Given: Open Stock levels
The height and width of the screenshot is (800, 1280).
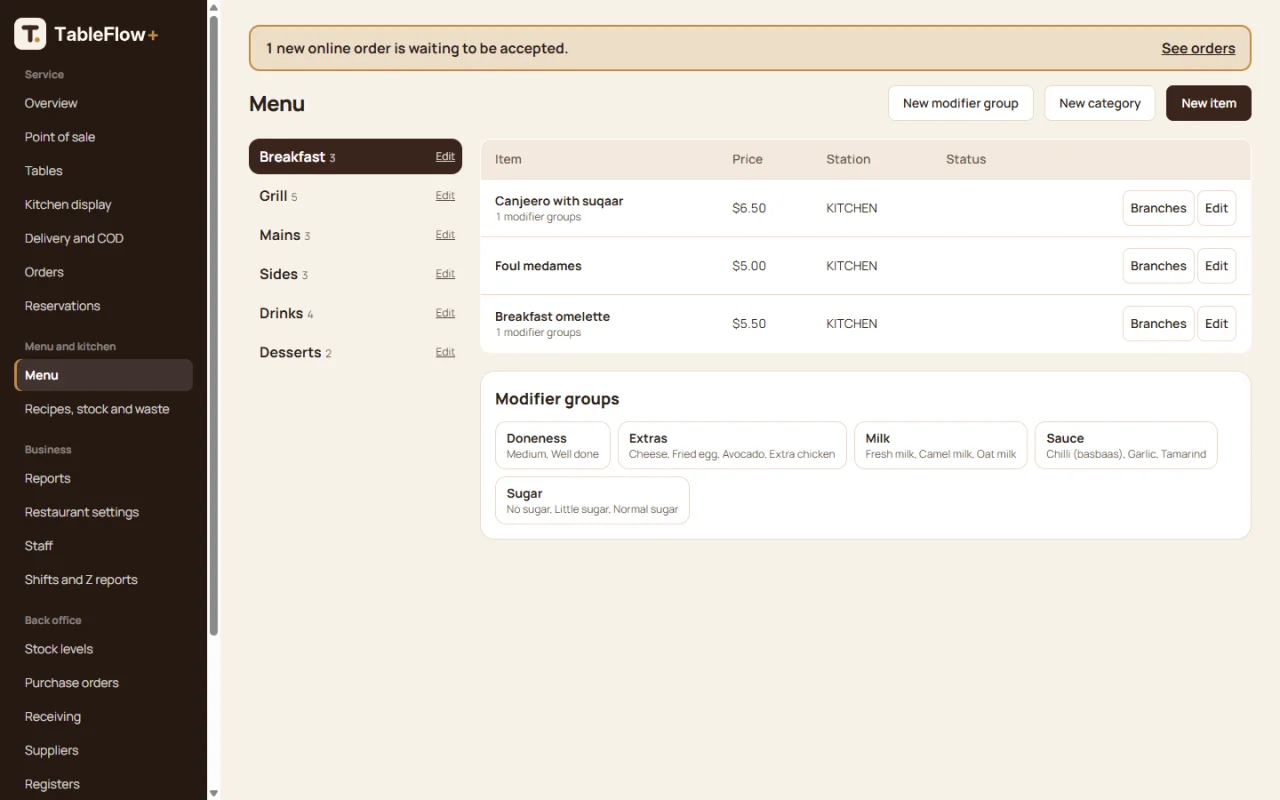Looking at the screenshot, I should [x=103, y=649].
